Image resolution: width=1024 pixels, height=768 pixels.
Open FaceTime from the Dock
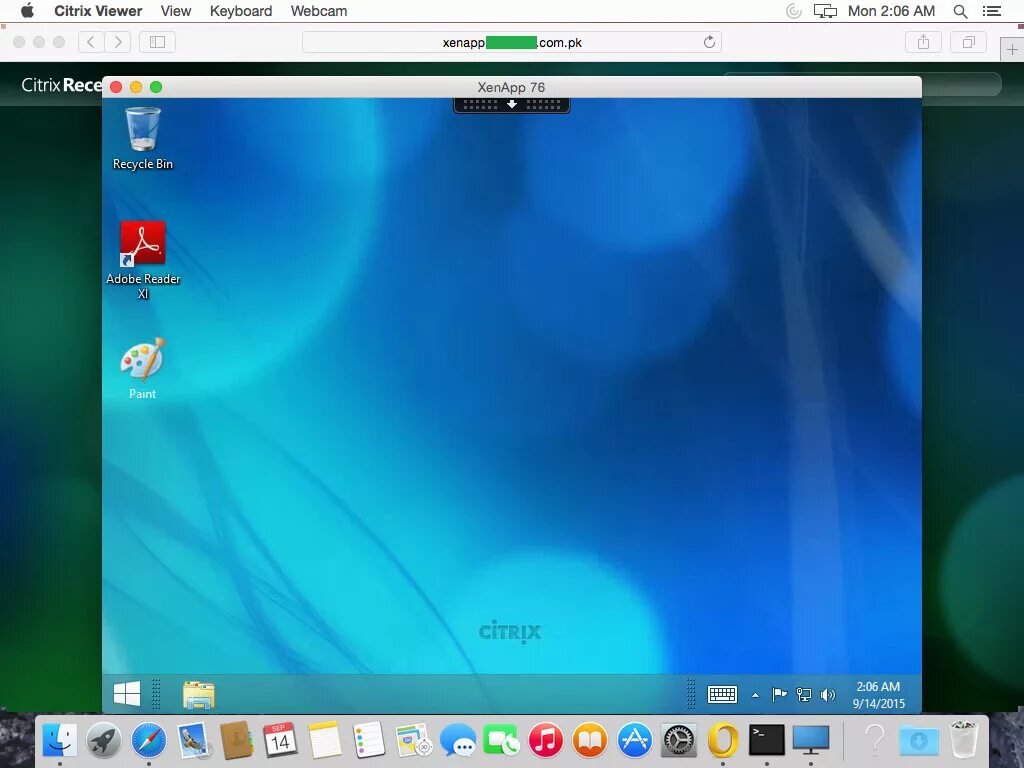coord(501,740)
